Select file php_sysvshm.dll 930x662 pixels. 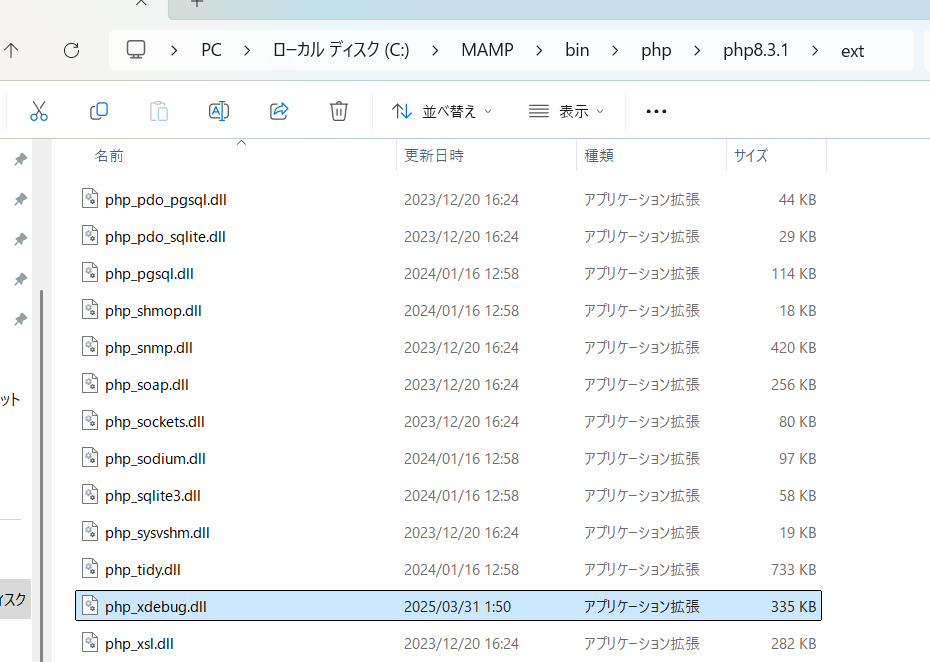click(x=448, y=532)
